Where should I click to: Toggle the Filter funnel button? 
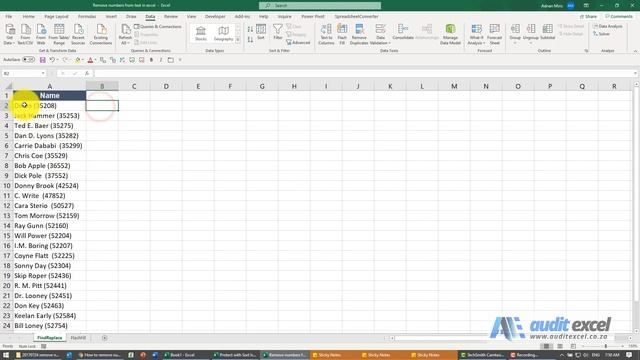point(278,32)
